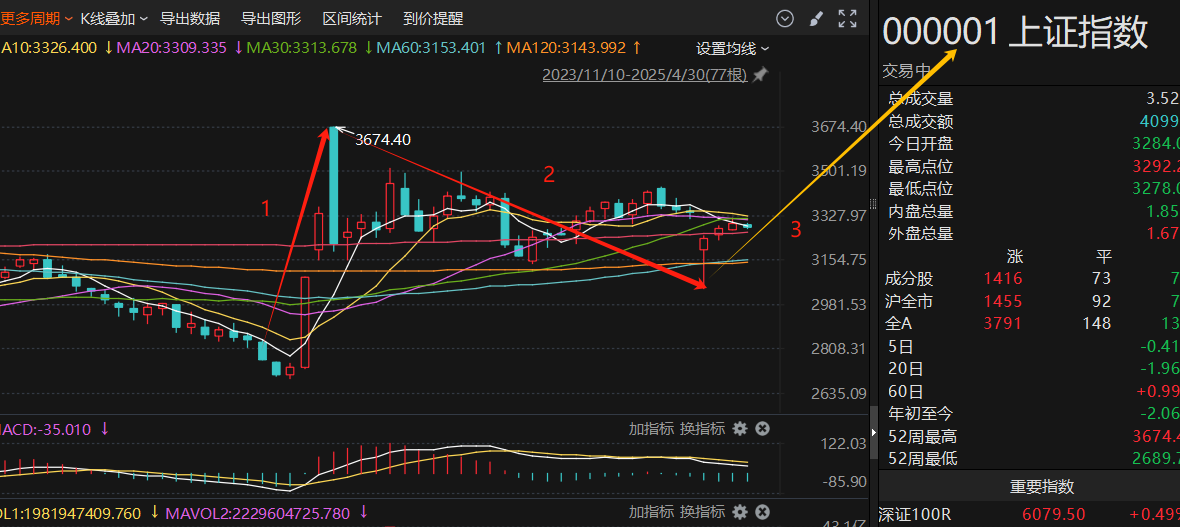Click 导出数据 export data
This screenshot has height=527, width=1180.
[190, 19]
